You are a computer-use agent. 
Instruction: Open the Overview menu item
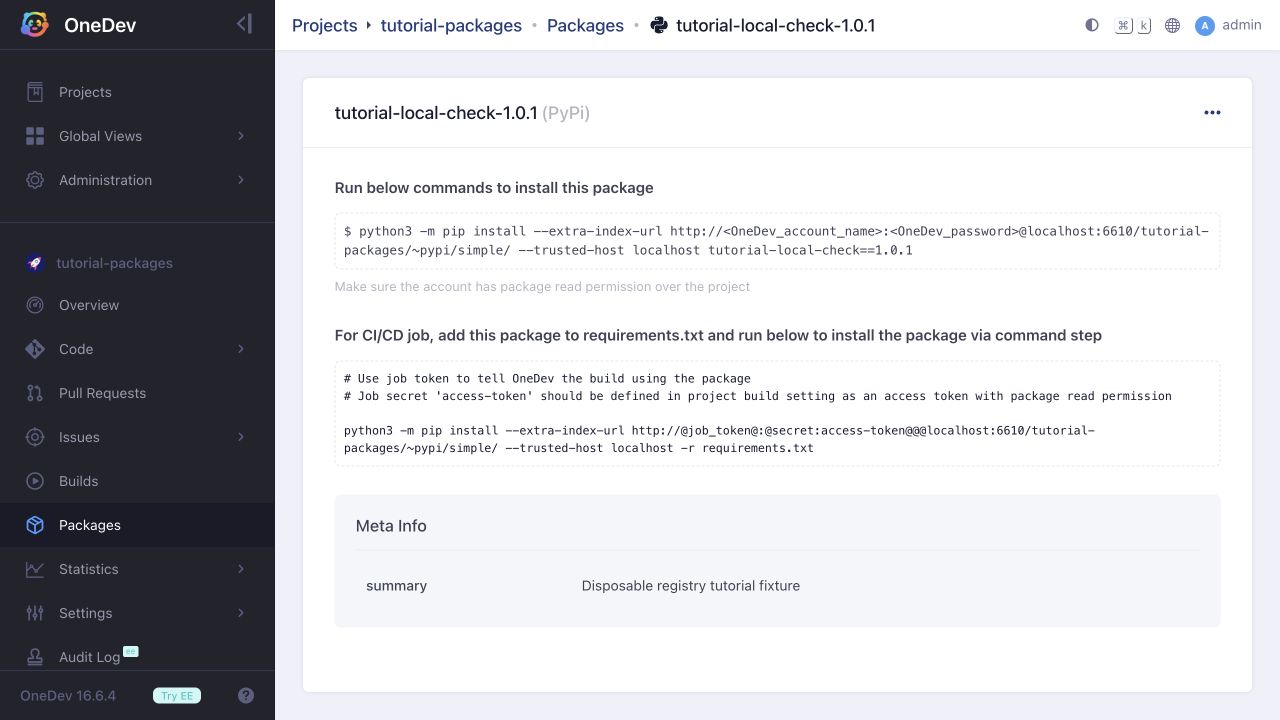(137, 305)
